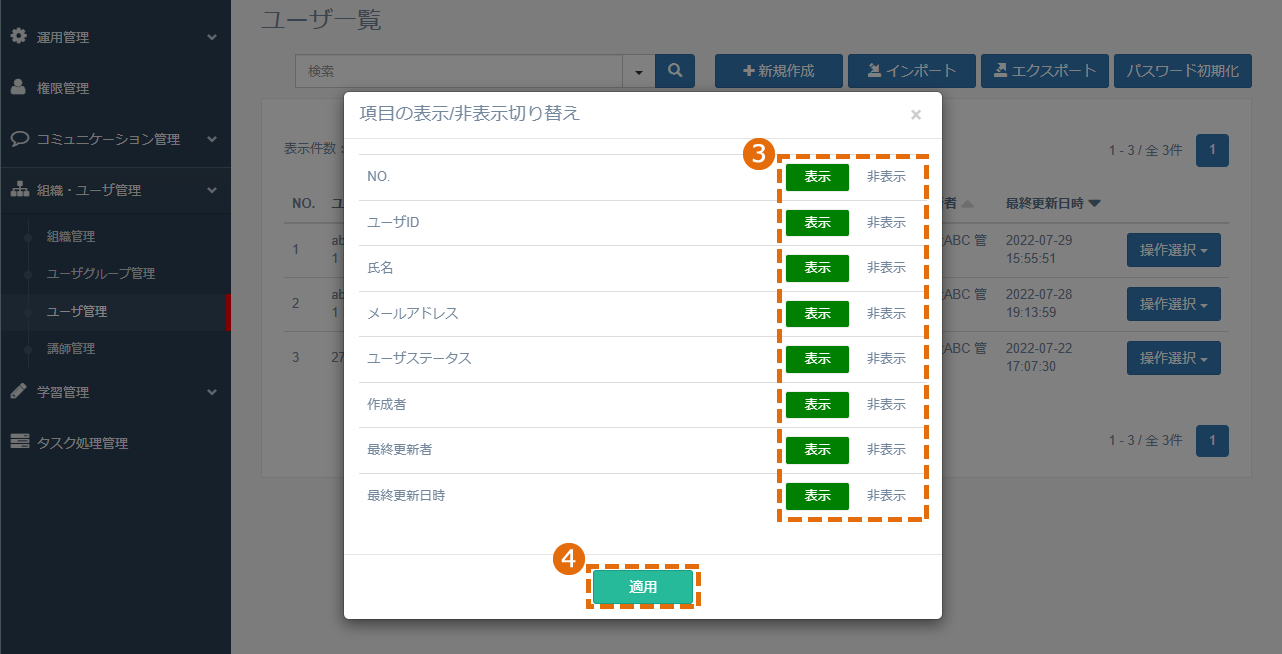Click the magnifying glass search button
1282x654 pixels.
tap(675, 71)
